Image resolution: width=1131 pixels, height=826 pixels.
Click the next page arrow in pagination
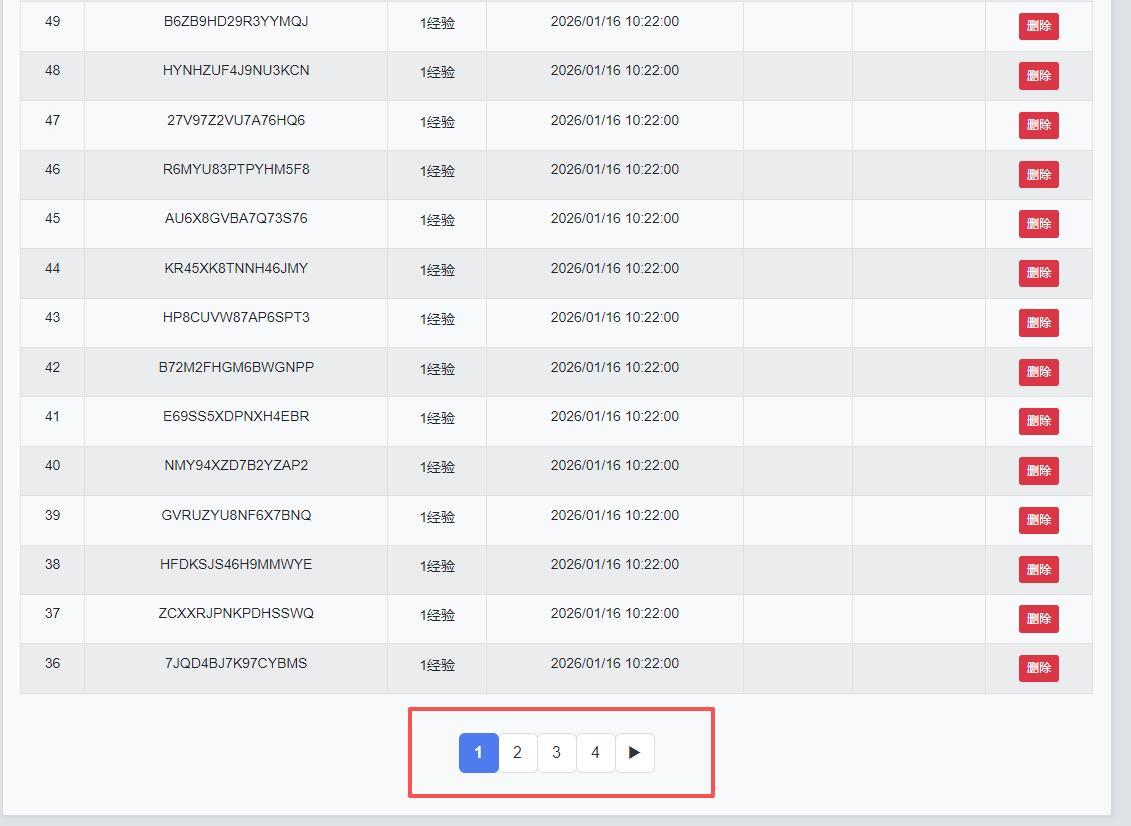(x=634, y=753)
